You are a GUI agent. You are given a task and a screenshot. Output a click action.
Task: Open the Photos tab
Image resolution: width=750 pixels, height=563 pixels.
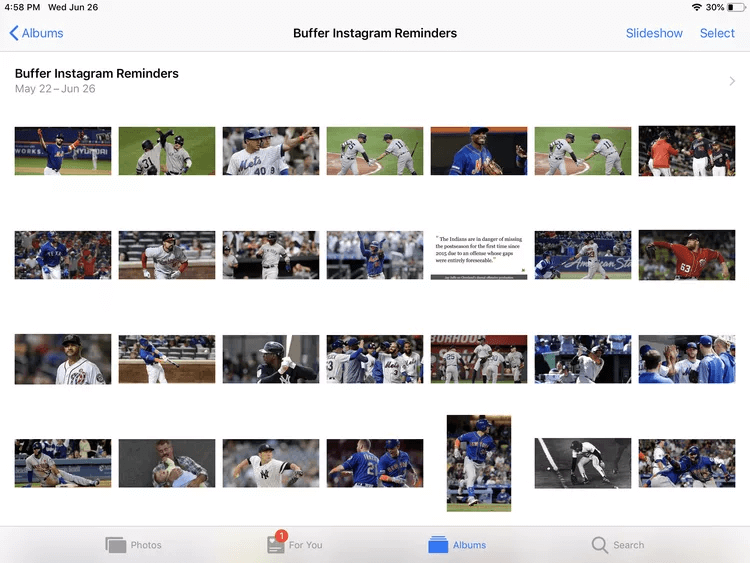pos(133,545)
